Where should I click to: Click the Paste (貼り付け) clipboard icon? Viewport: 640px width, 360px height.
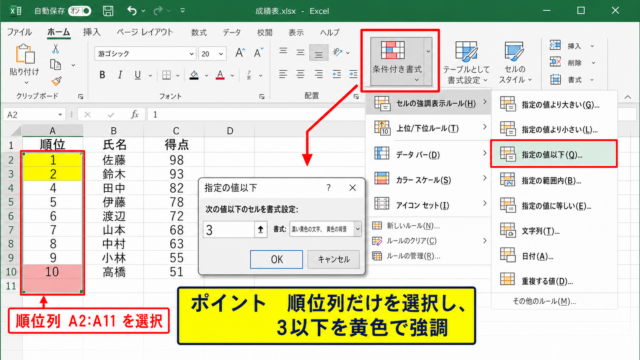24,55
